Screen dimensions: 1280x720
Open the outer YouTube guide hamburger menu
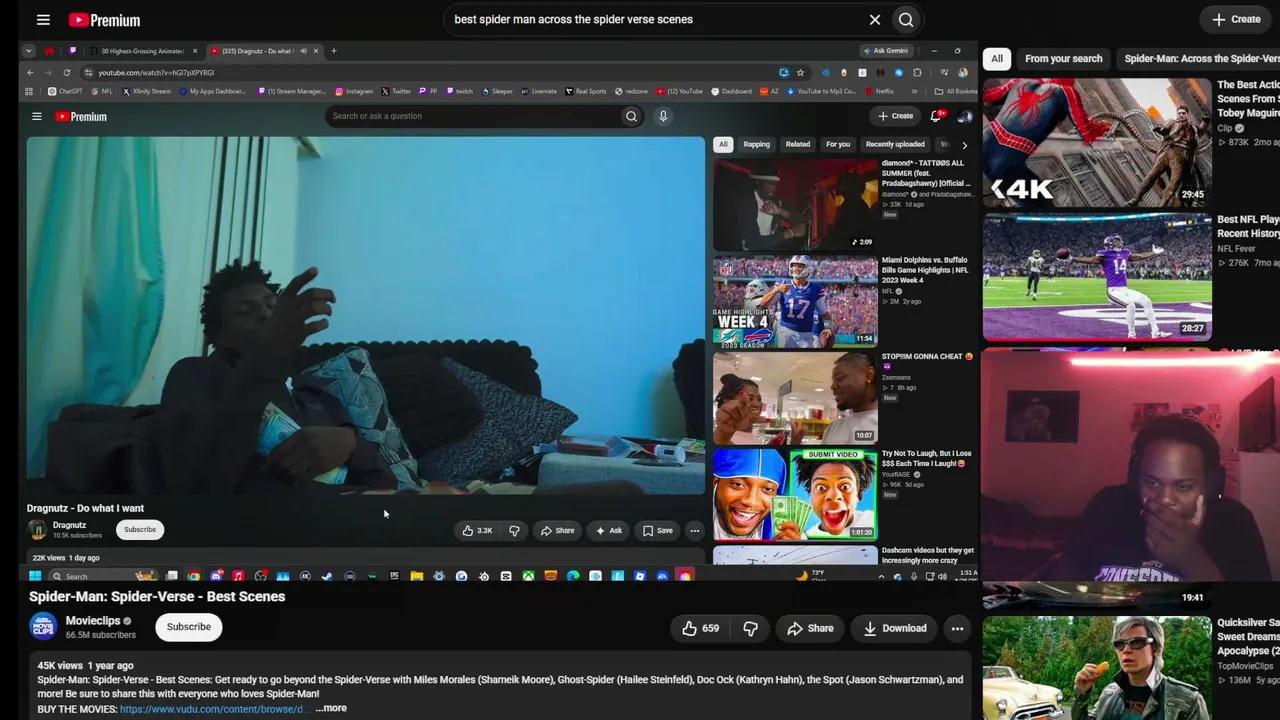click(43, 20)
